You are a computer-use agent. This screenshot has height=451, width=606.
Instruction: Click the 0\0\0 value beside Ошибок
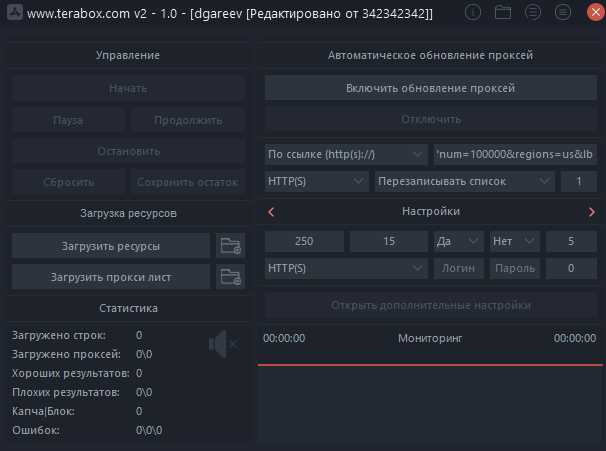pyautogui.click(x=149, y=430)
